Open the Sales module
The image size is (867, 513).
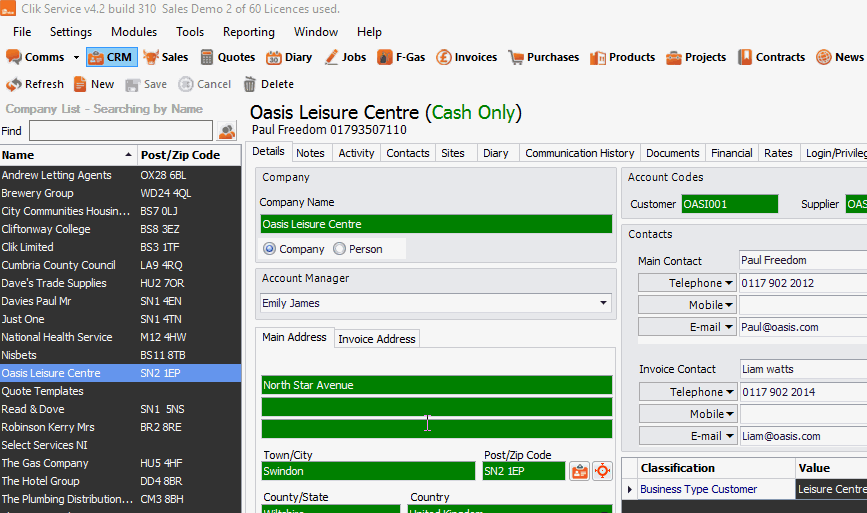pos(165,57)
